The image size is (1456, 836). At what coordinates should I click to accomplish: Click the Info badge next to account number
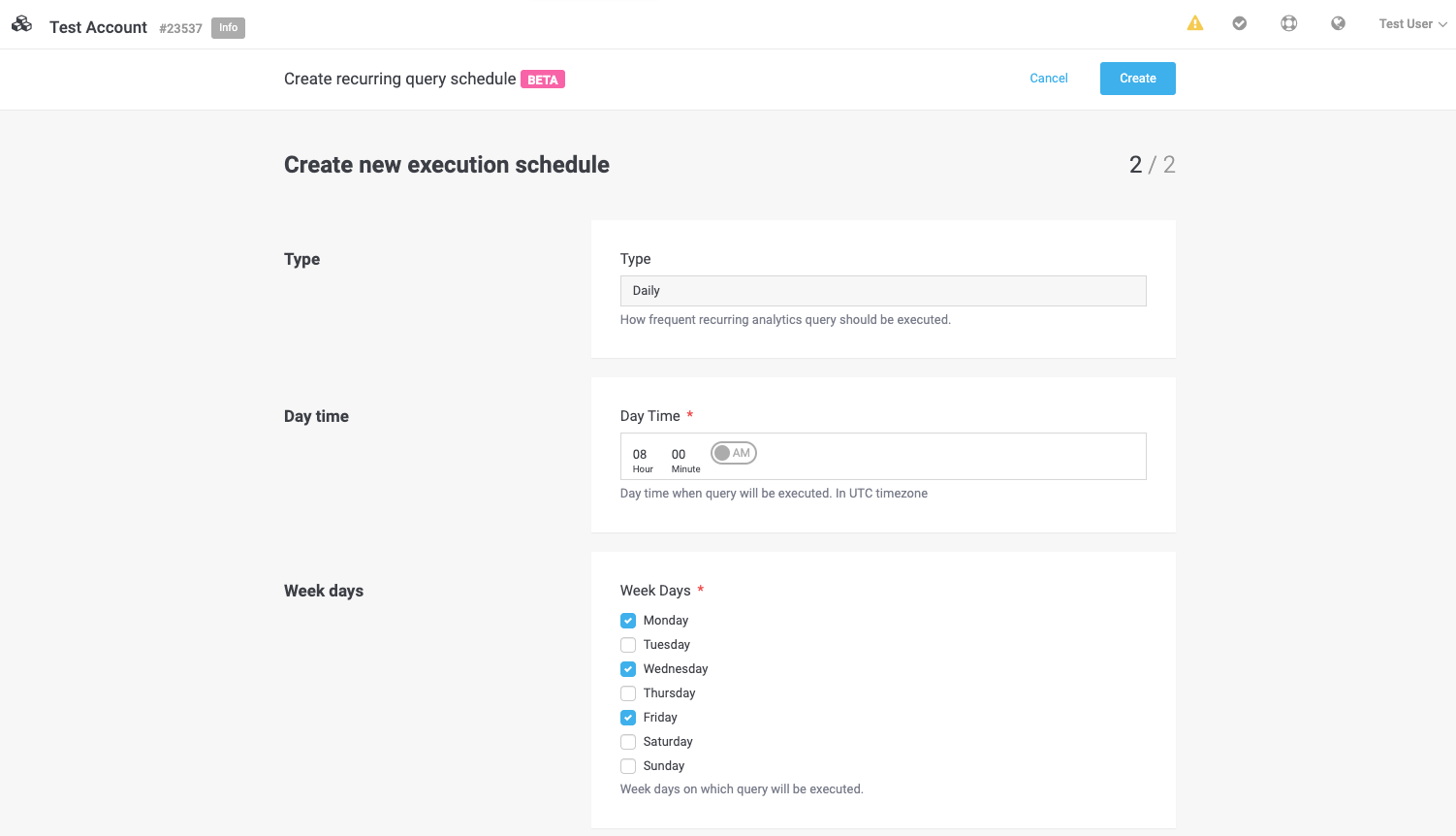228,27
